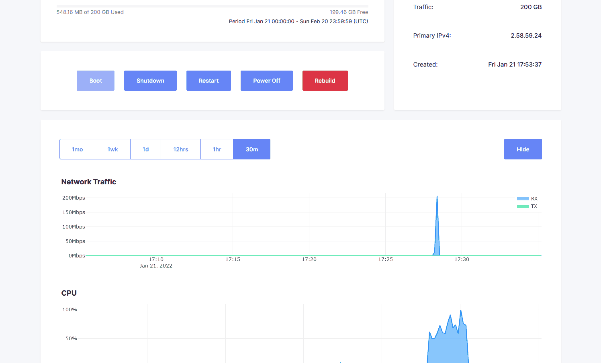
Task: Shut down the server with Shutdown button
Action: (x=150, y=81)
